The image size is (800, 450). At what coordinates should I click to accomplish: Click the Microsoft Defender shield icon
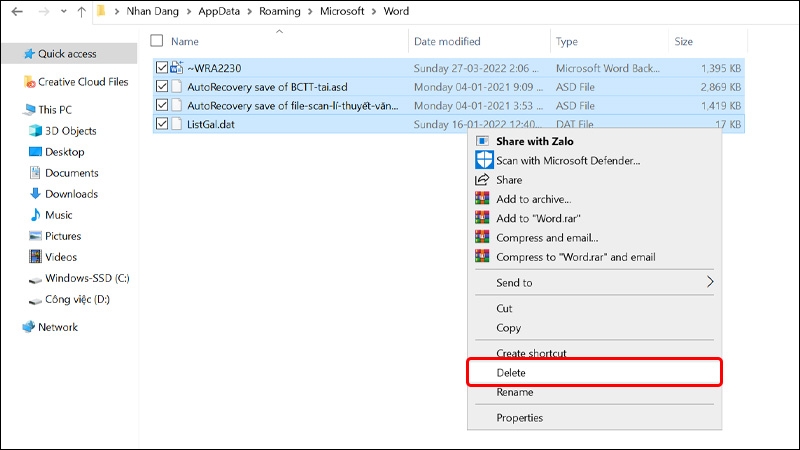pos(484,160)
